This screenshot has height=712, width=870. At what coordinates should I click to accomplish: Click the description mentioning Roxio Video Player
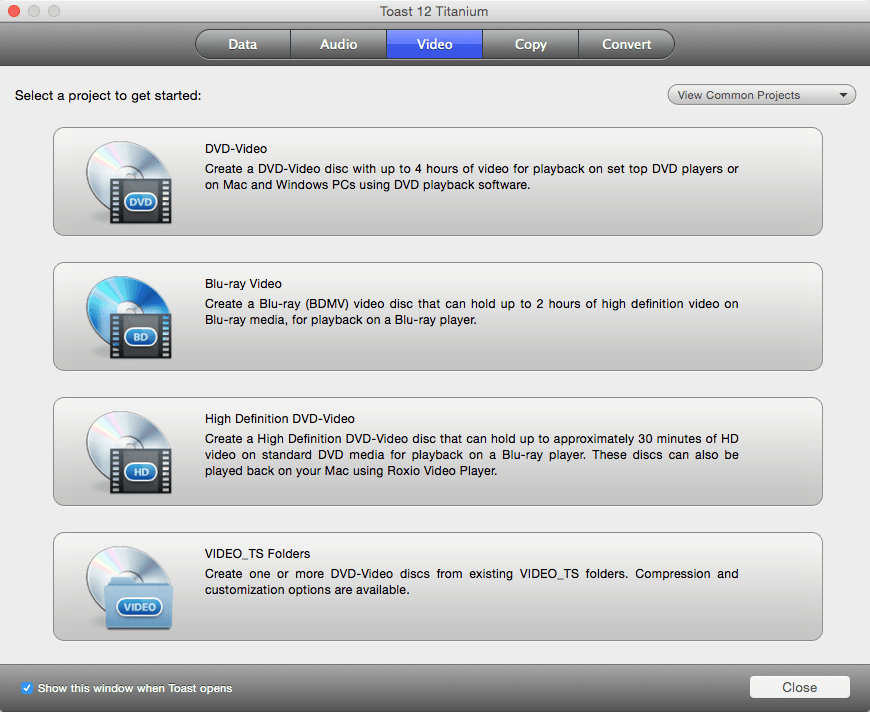pyautogui.click(x=472, y=455)
